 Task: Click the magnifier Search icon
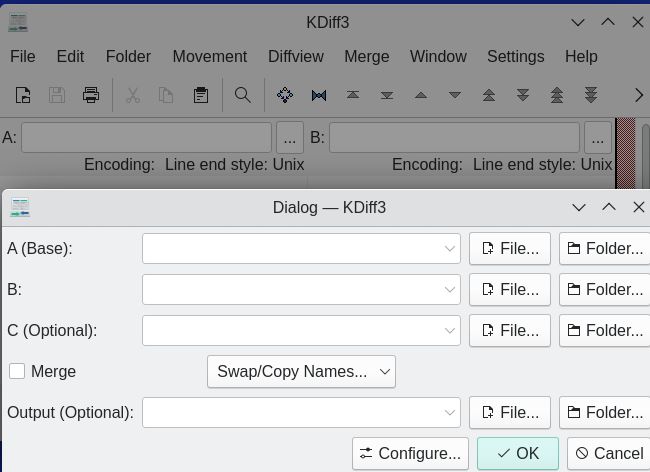point(242,95)
